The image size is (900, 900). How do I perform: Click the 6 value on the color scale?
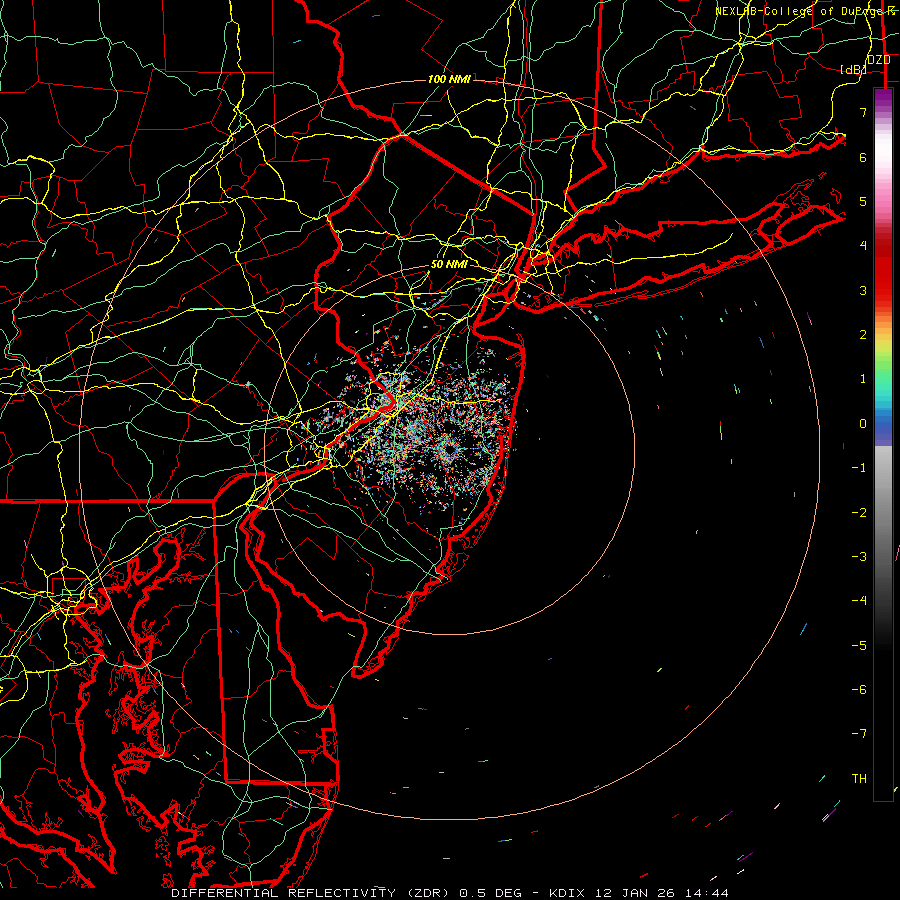(x=863, y=157)
